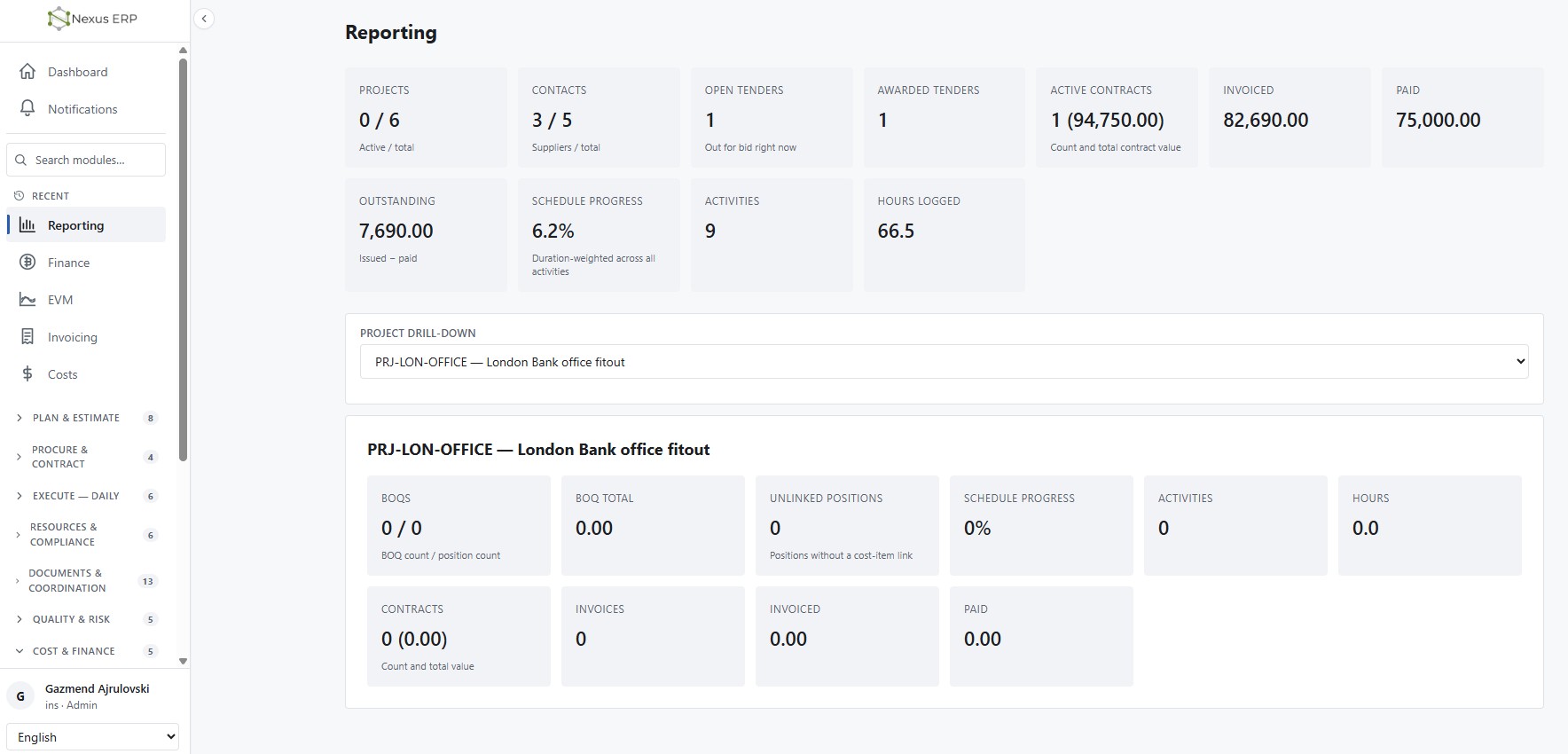Click the Paid 75,000.00 value
Image resolution: width=1568 pixels, height=754 pixels.
(1439, 120)
